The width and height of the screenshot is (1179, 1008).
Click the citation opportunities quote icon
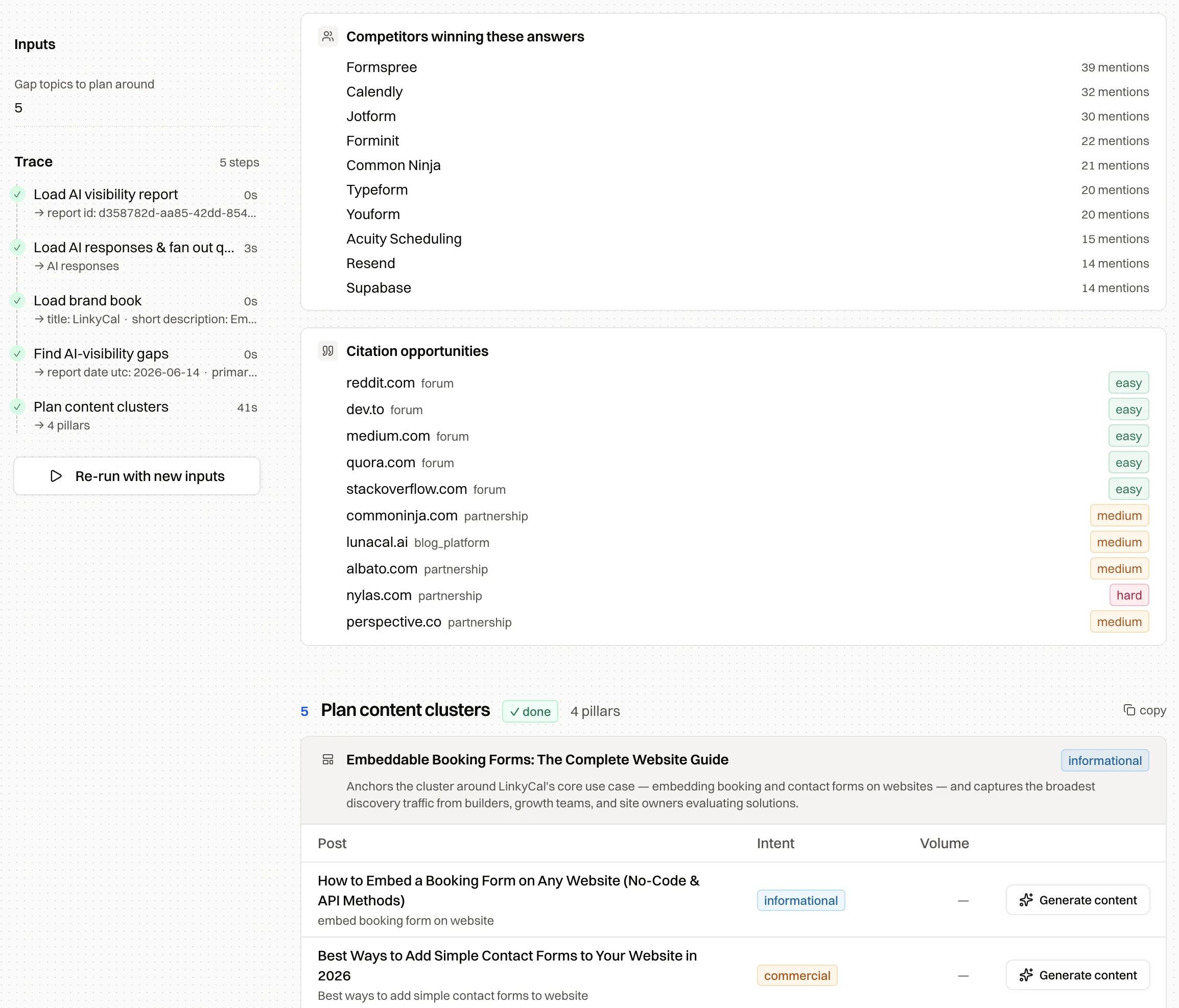tap(328, 351)
